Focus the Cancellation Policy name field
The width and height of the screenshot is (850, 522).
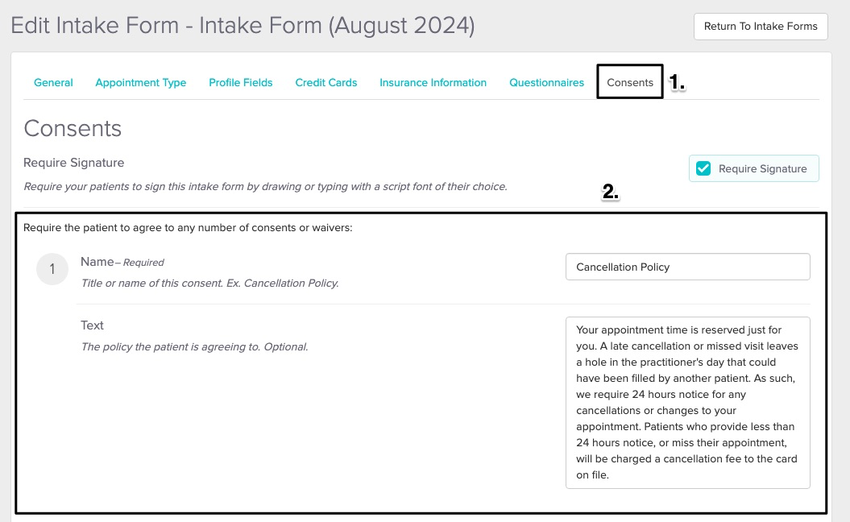click(x=688, y=267)
